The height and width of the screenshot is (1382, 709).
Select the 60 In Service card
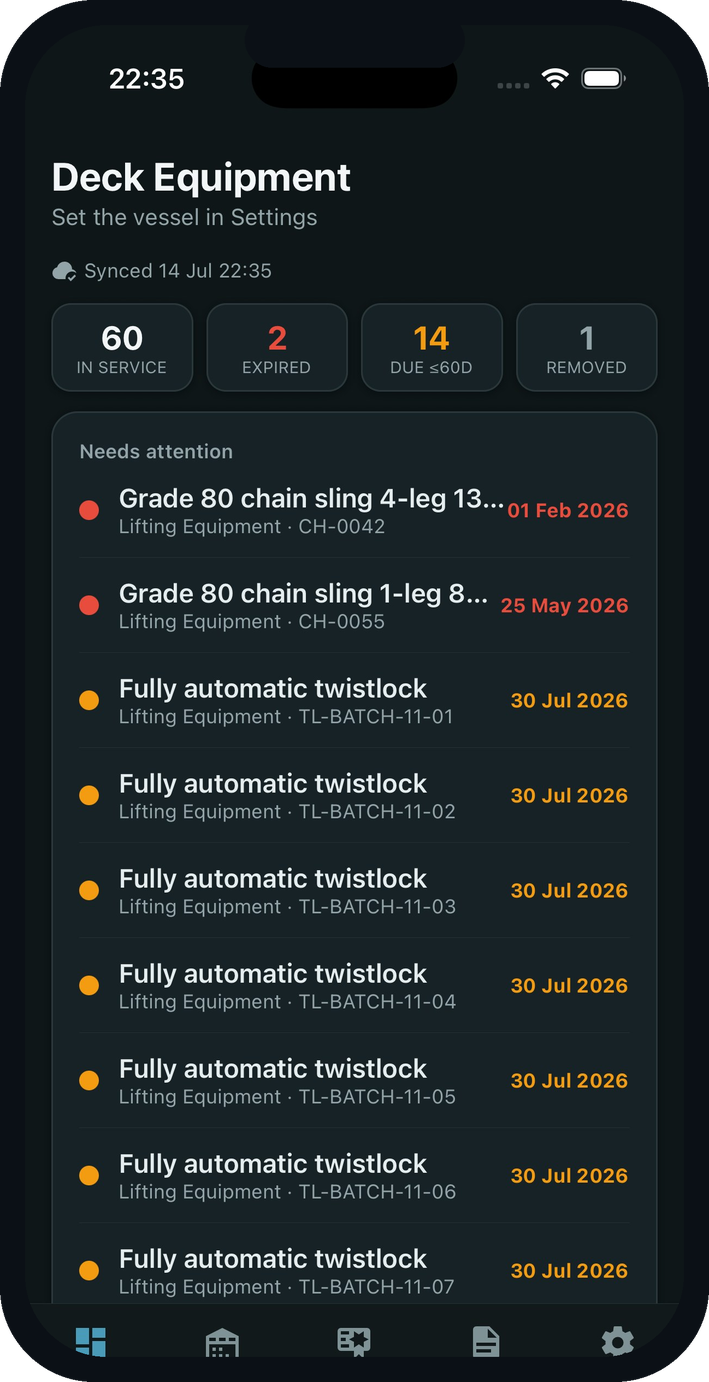coord(122,347)
